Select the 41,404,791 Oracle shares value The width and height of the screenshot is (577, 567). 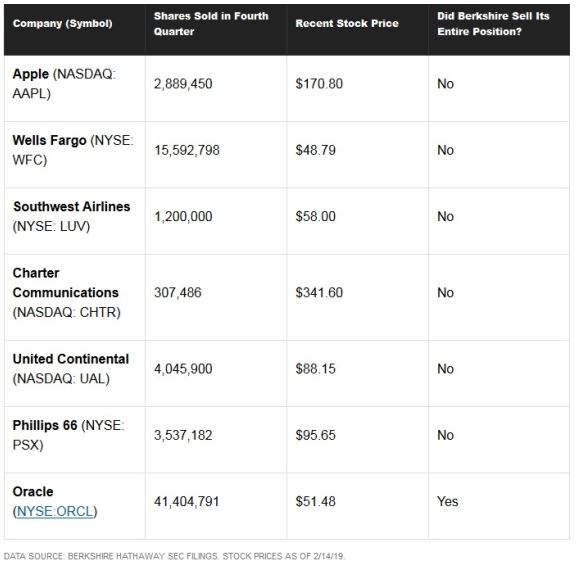click(187, 502)
